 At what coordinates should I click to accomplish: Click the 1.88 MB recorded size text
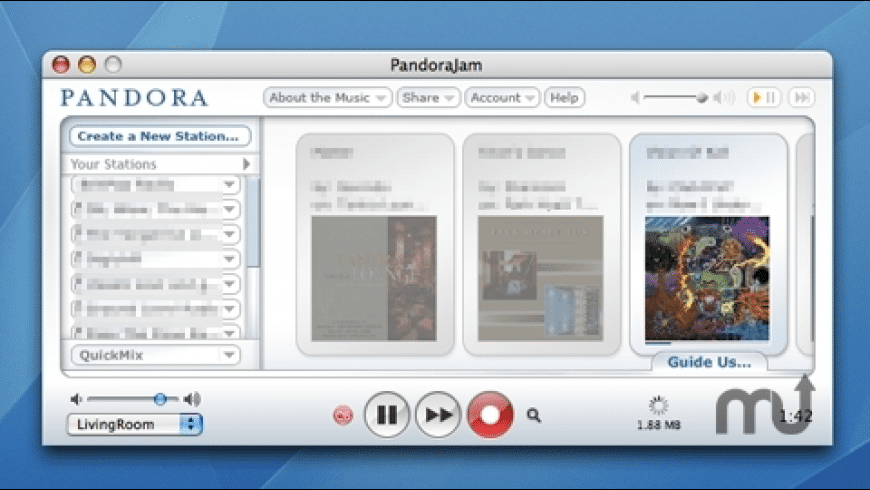coord(659,425)
